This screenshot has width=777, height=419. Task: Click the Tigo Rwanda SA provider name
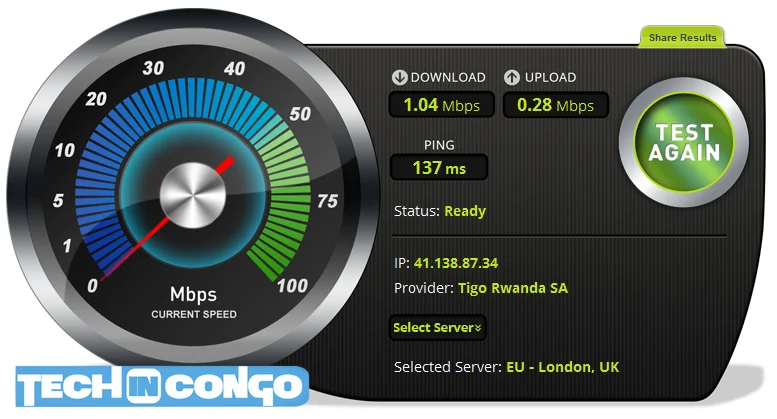point(513,288)
